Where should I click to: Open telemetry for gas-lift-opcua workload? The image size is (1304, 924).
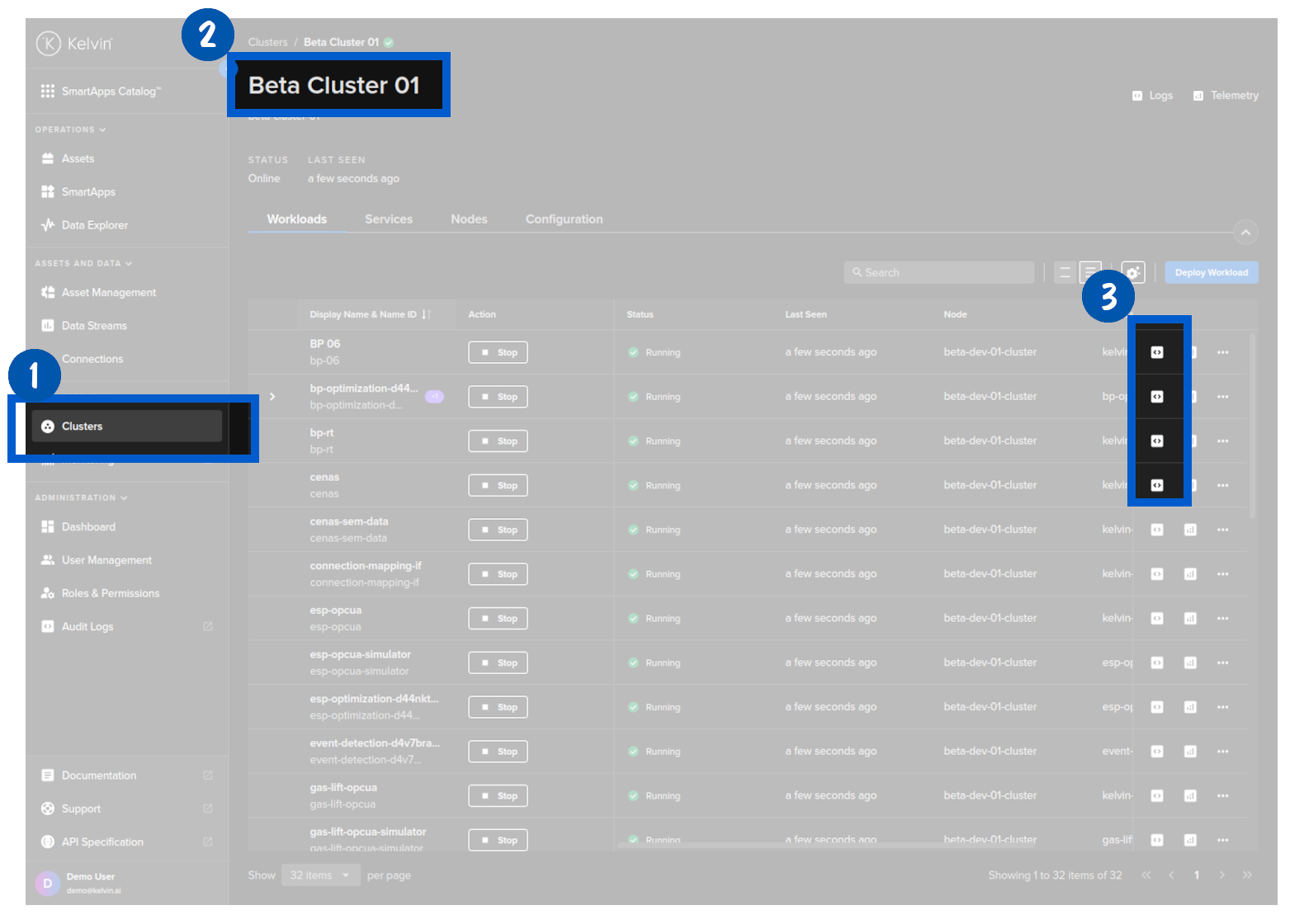(1190, 796)
